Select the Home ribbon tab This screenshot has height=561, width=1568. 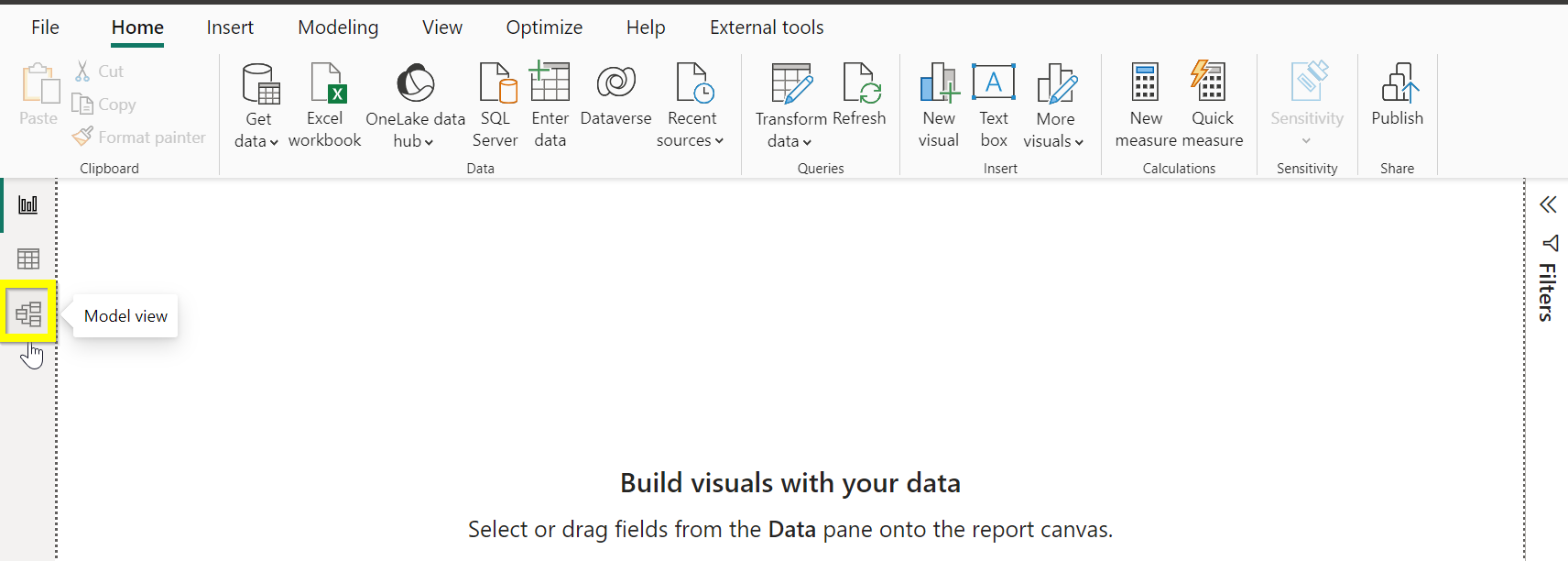[137, 27]
